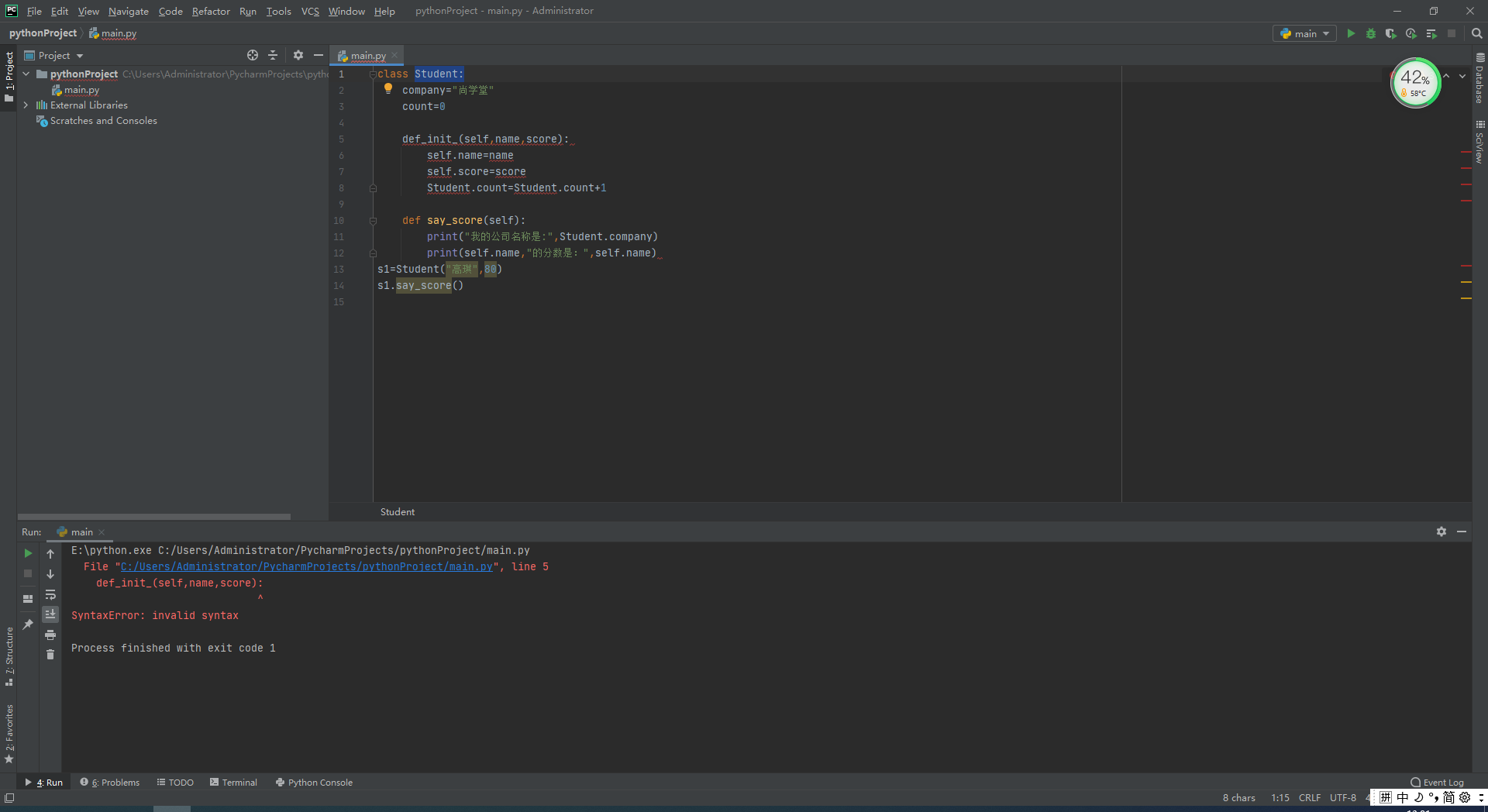The width and height of the screenshot is (1488, 812).
Task: Collapse the say_score function fold on line 10
Action: point(373,220)
